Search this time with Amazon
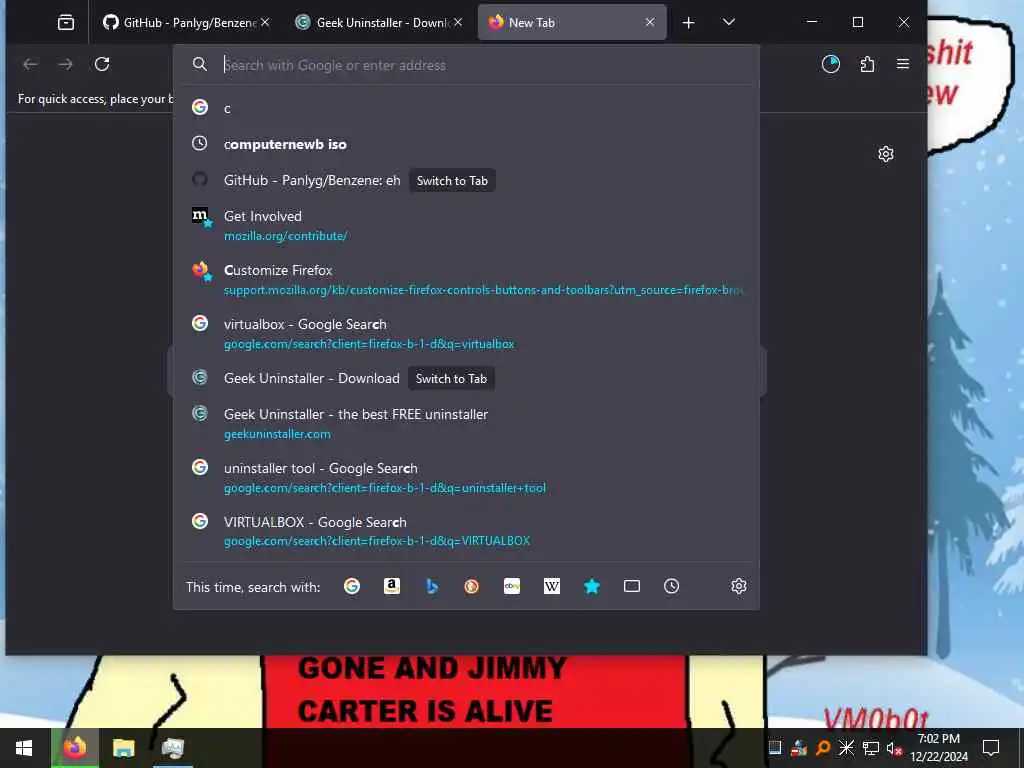 click(x=392, y=586)
